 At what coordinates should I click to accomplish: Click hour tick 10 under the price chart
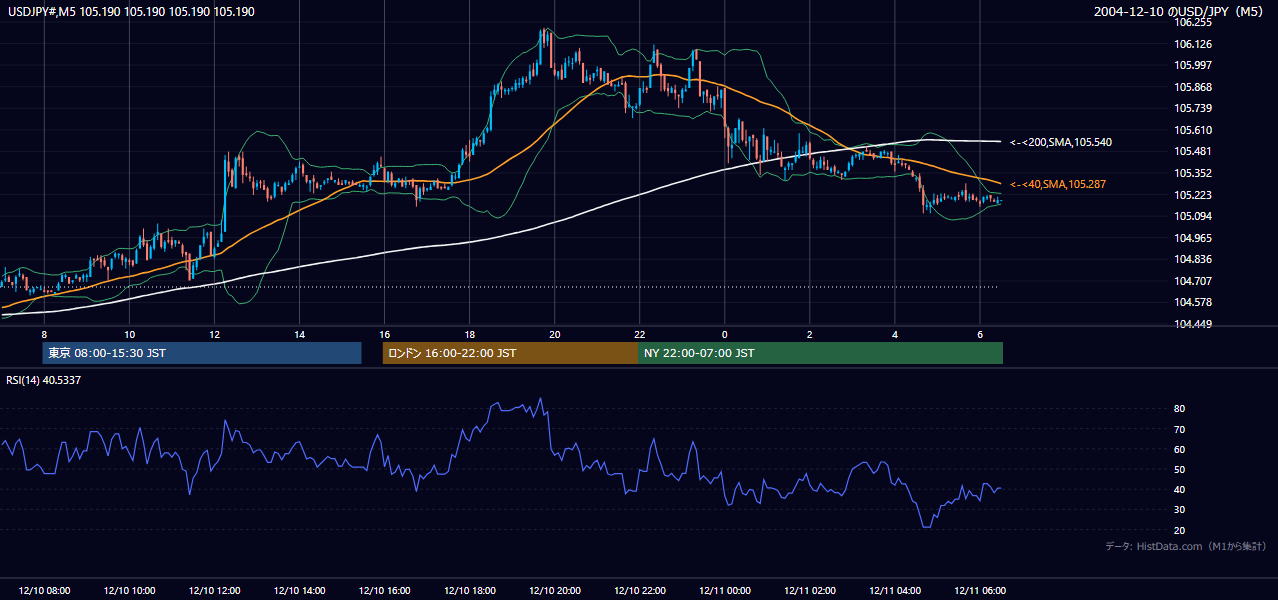click(129, 334)
